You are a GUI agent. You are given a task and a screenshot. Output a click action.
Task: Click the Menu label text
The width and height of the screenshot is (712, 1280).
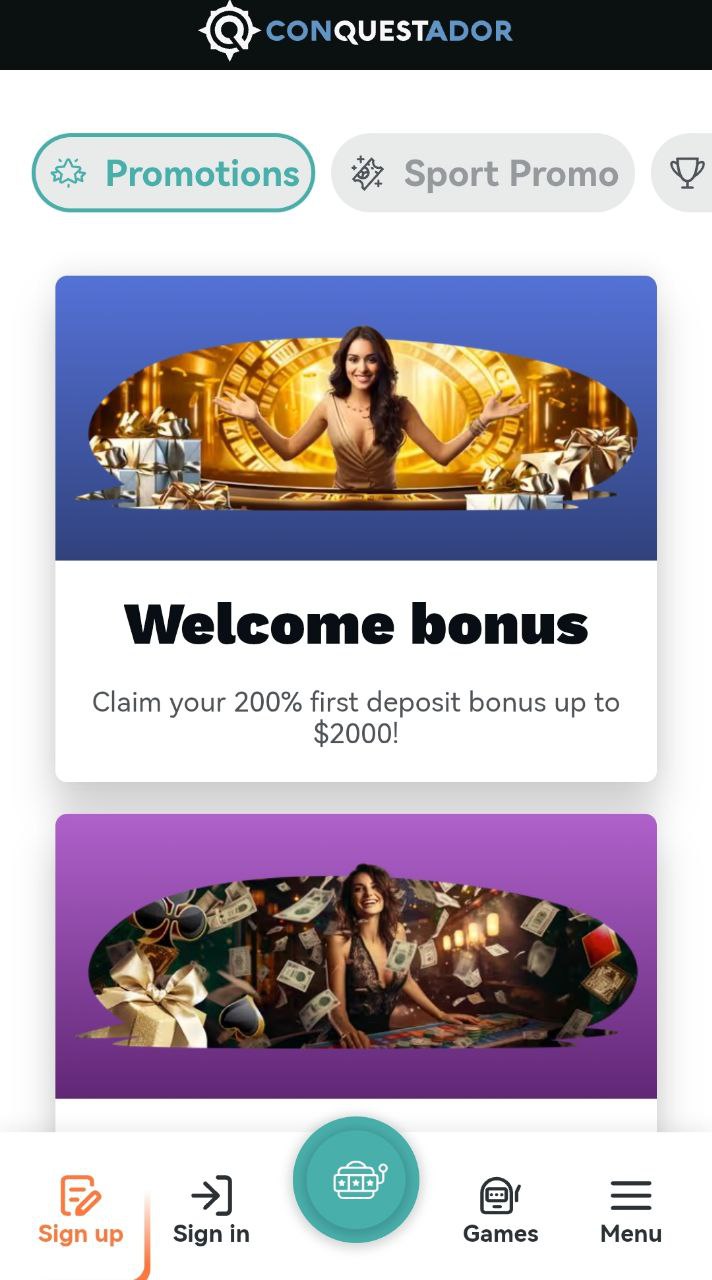631,1234
